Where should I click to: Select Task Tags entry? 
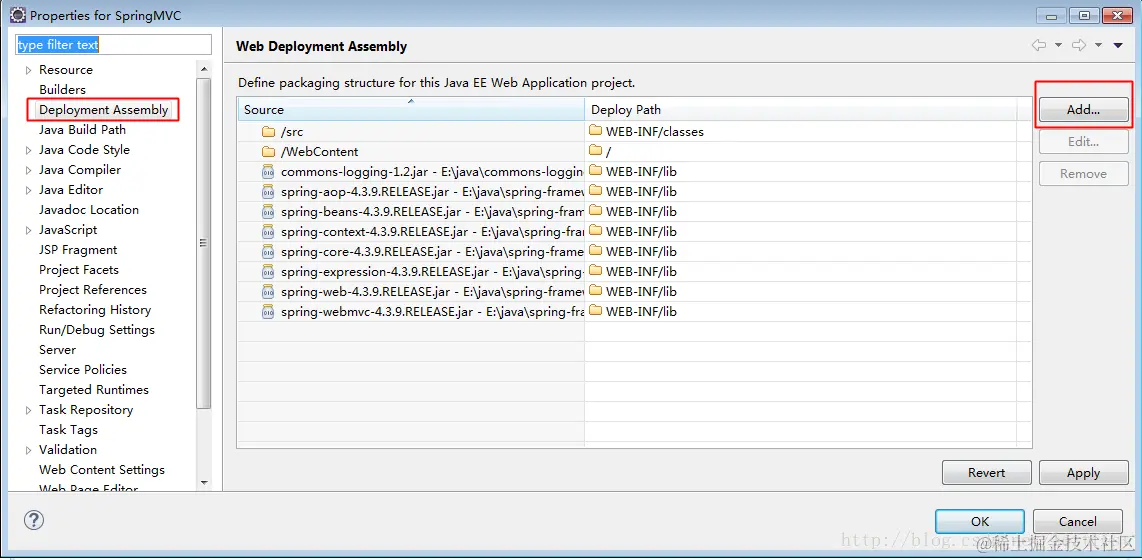[x=68, y=430]
